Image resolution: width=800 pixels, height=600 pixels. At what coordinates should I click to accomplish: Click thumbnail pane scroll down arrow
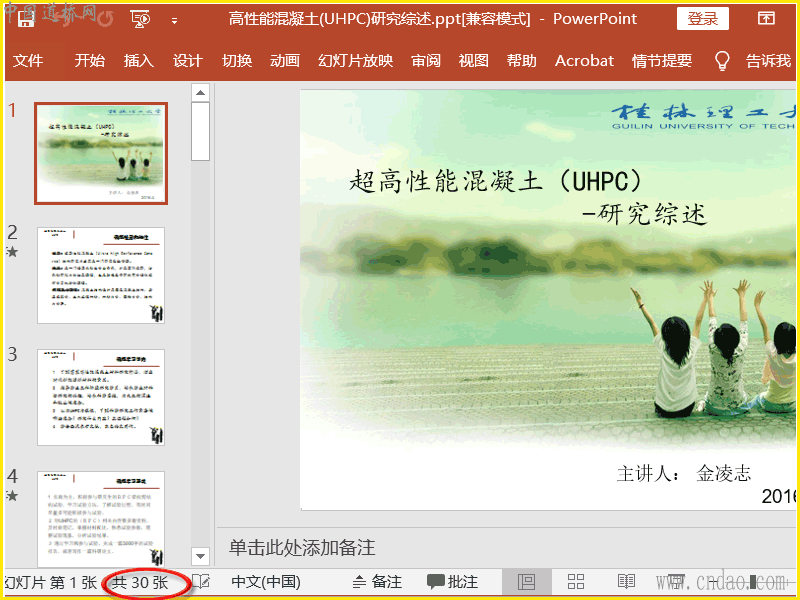201,556
